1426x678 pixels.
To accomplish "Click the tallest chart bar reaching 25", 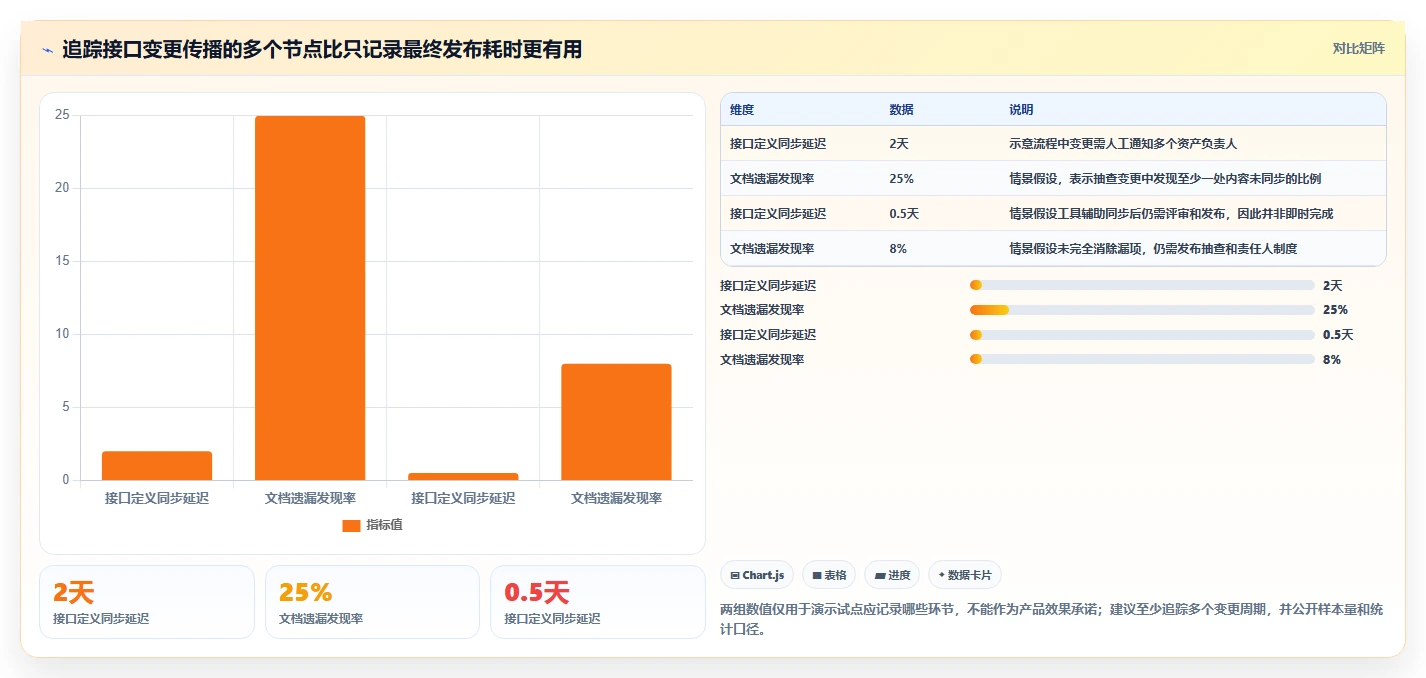I will [x=310, y=298].
